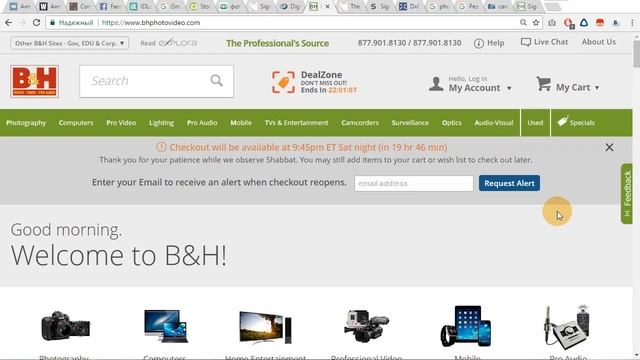
Task: Expand Other B&H Sites dropdown
Action: pyautogui.click(x=70, y=43)
